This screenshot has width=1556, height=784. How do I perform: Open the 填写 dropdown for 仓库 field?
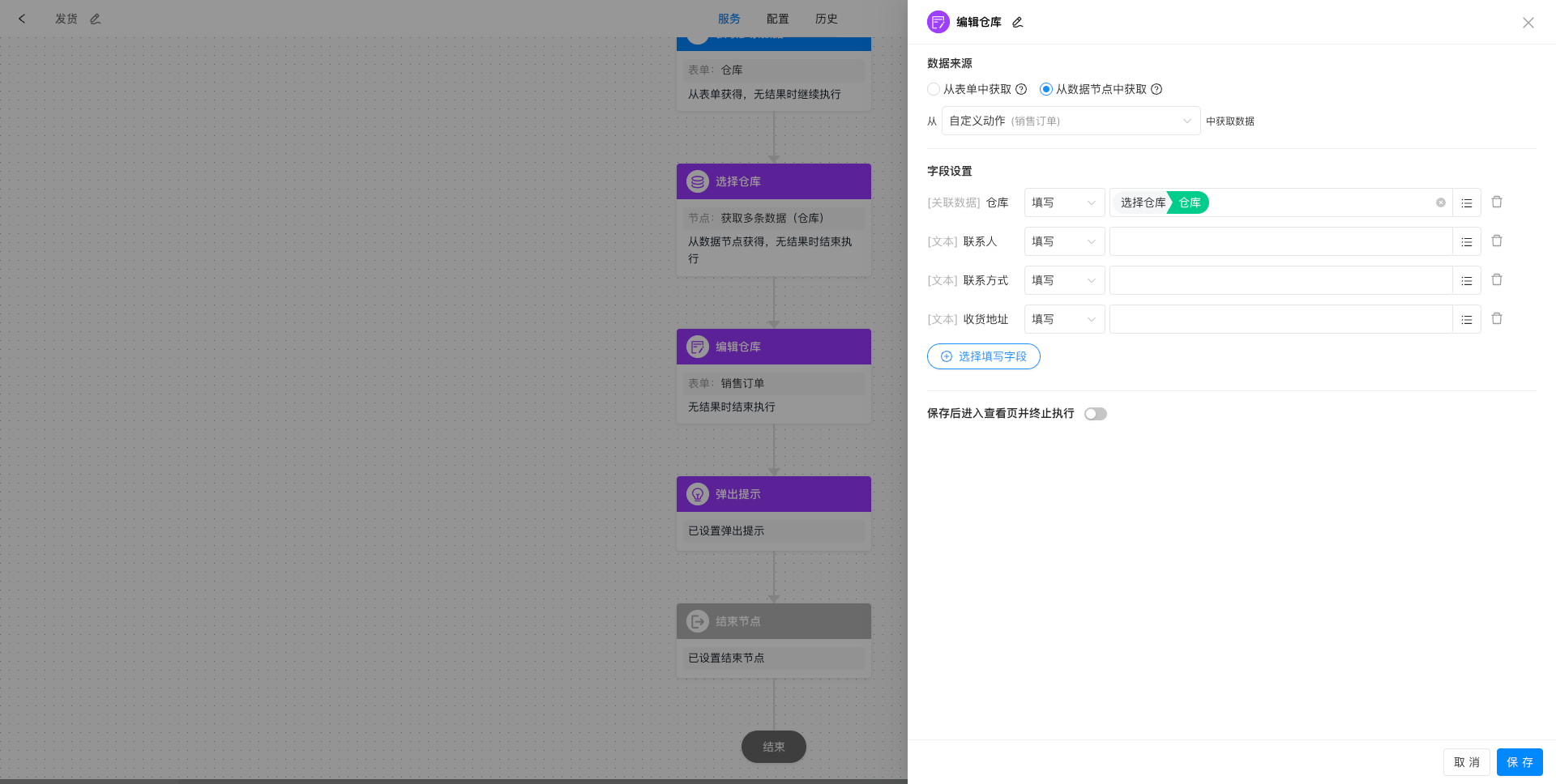[1064, 202]
